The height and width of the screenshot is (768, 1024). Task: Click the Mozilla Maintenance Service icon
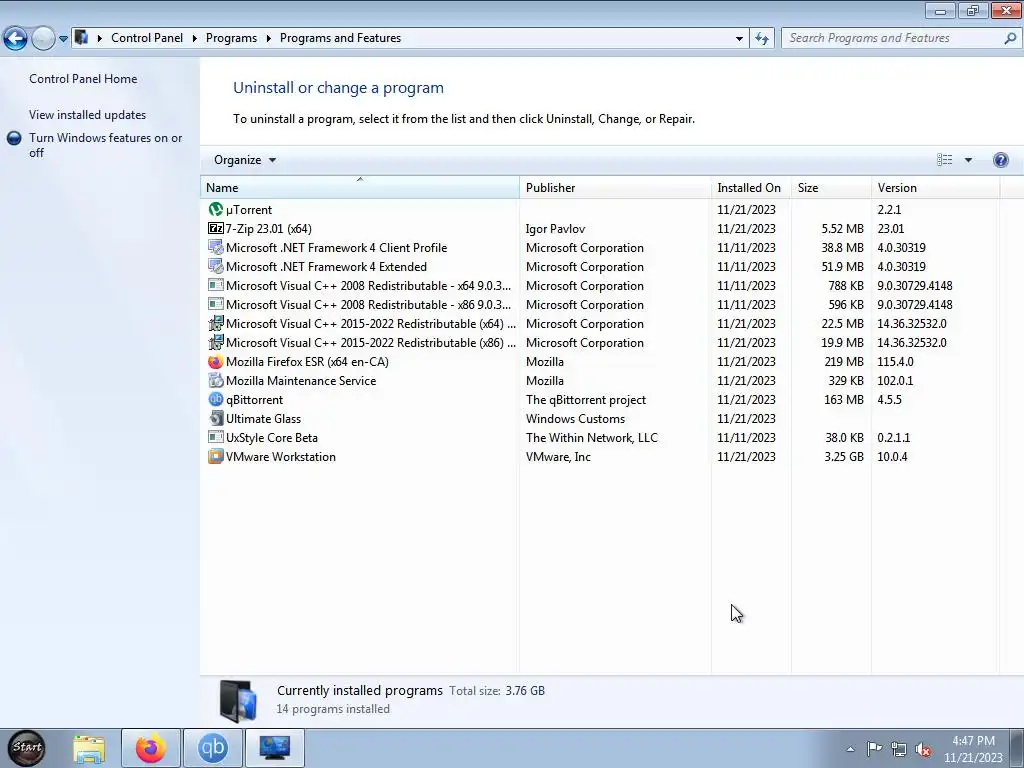click(x=216, y=380)
